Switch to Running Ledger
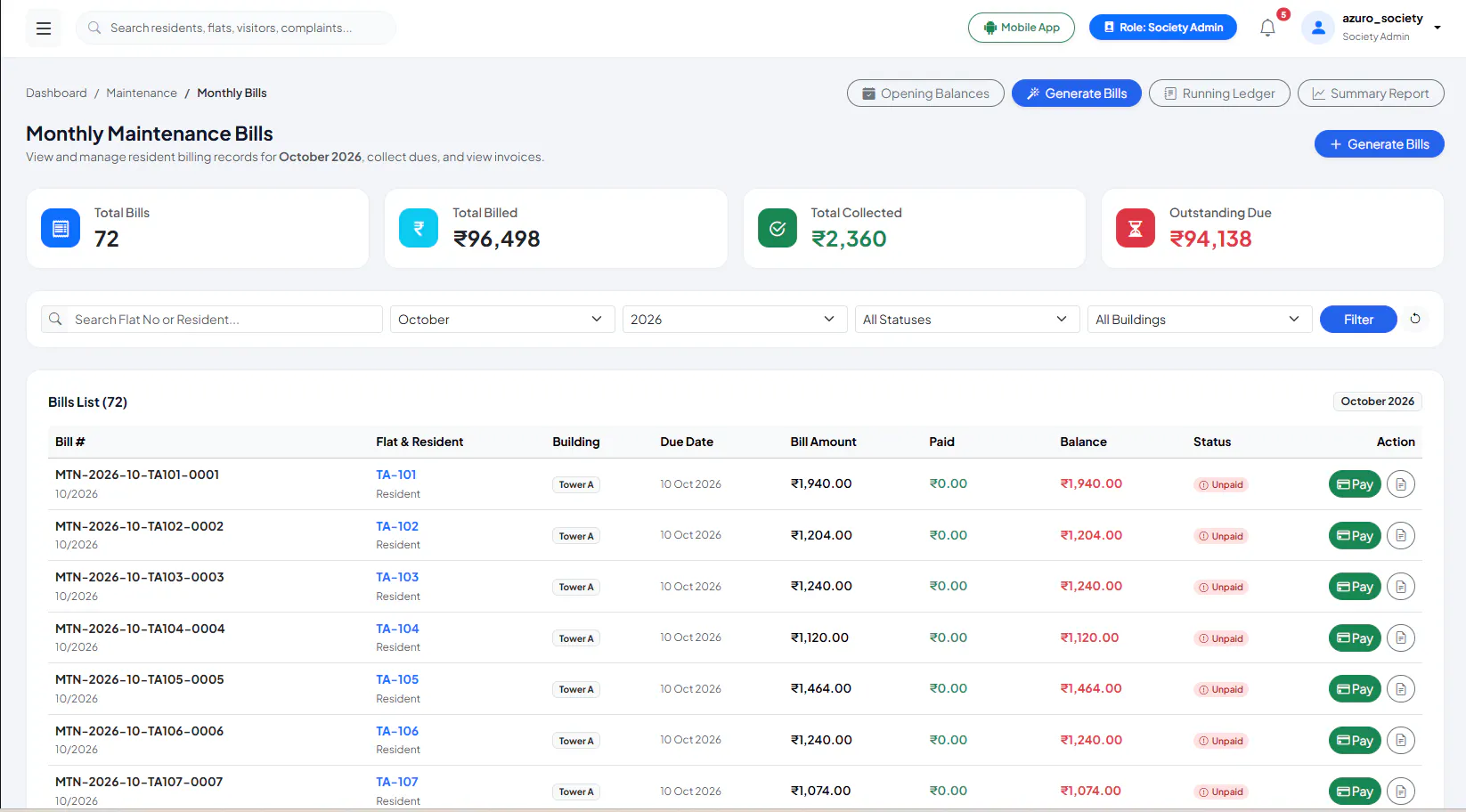The width and height of the screenshot is (1466, 812). pyautogui.click(x=1219, y=93)
